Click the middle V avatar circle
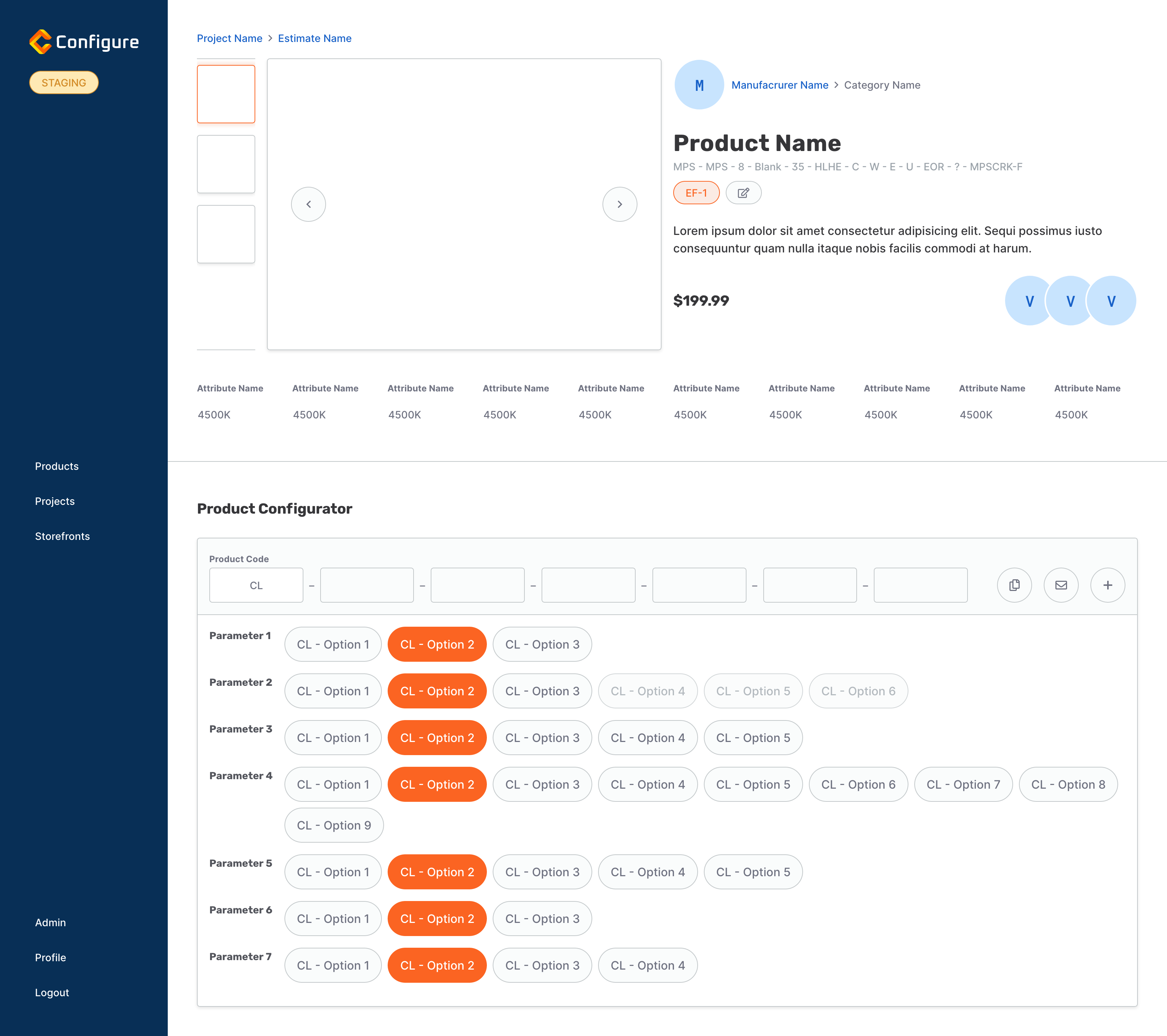Screen dimensions: 1167x1036 (1070, 301)
